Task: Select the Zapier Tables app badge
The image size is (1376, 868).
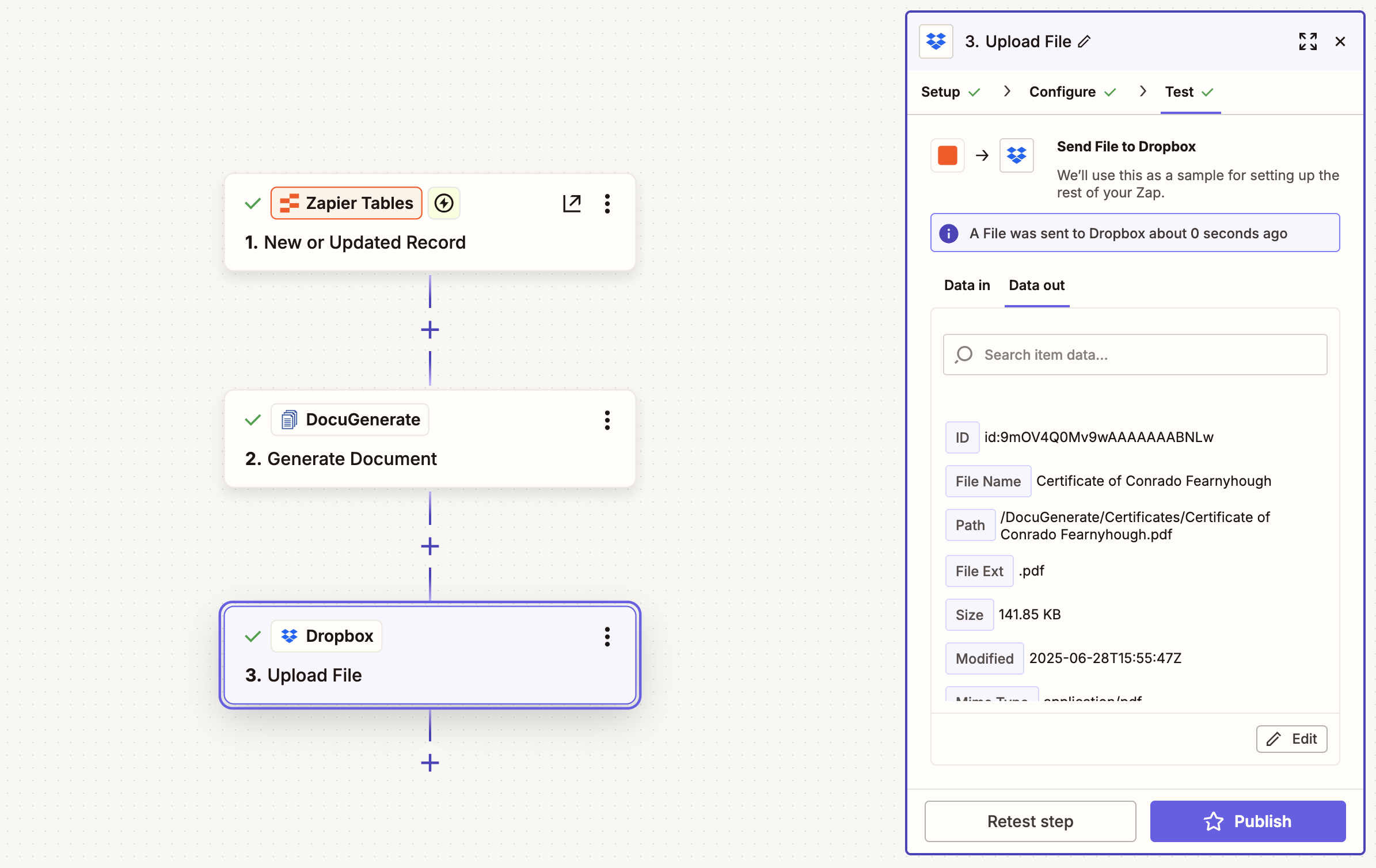Action: [347, 203]
